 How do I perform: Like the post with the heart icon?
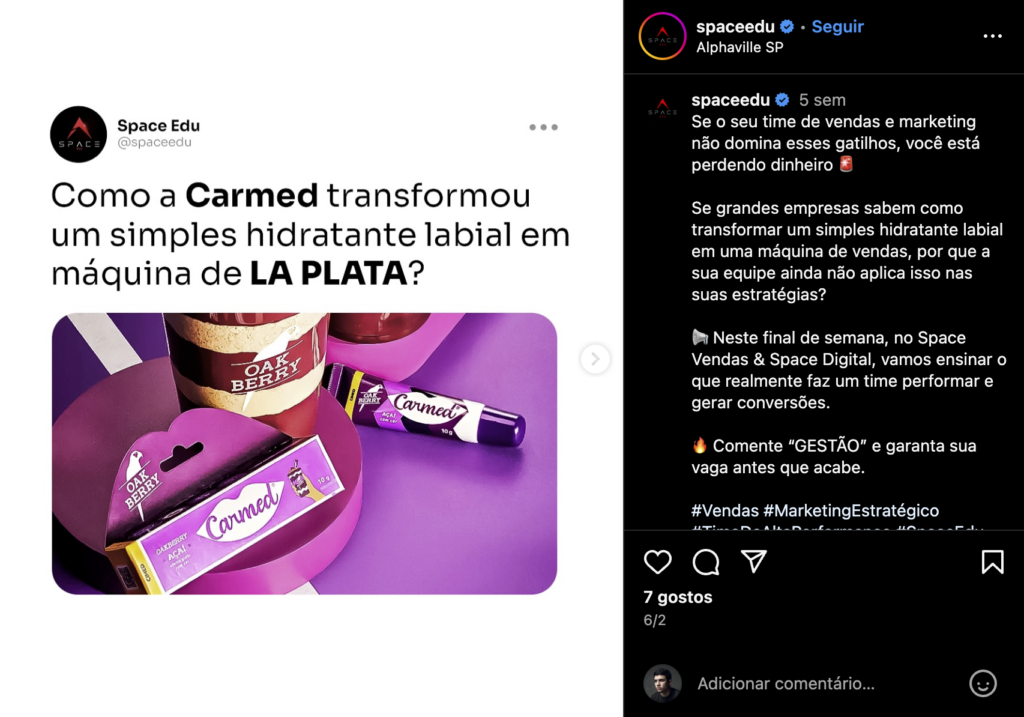[x=658, y=562]
